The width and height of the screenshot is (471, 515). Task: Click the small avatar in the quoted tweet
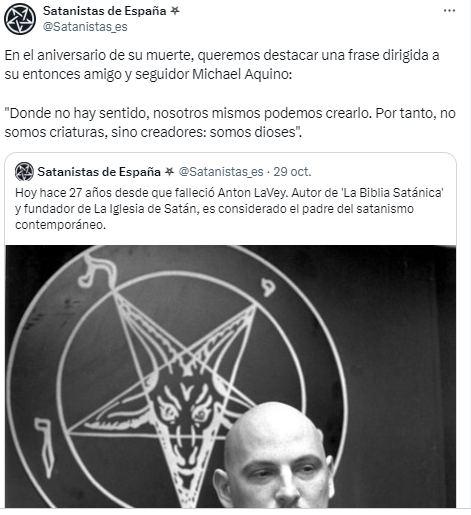pyautogui.click(x=24, y=171)
